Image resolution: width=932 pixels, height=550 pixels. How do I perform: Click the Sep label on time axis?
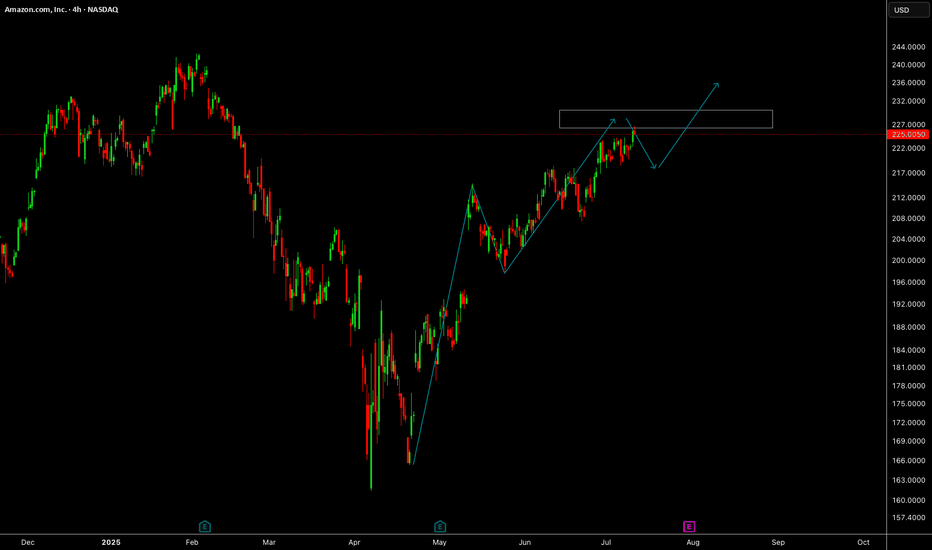point(778,542)
